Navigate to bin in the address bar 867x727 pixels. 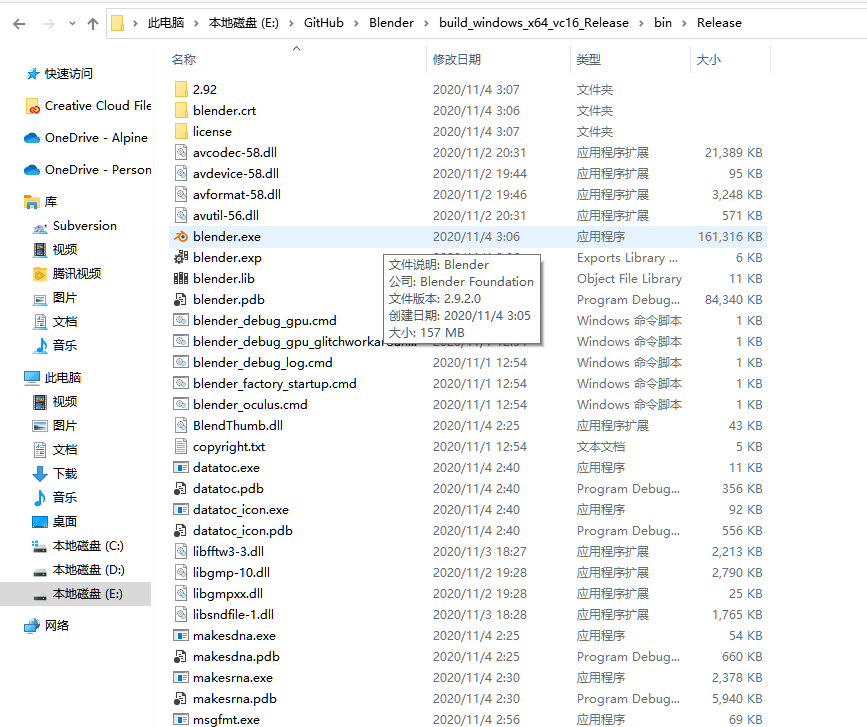point(663,23)
